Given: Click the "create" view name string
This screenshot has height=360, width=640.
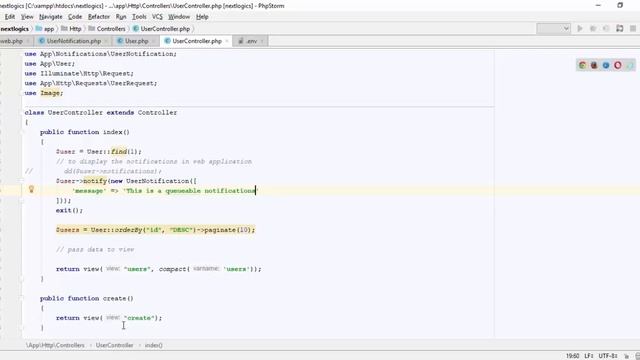Looking at the screenshot, I should pyautogui.click(x=139, y=318).
